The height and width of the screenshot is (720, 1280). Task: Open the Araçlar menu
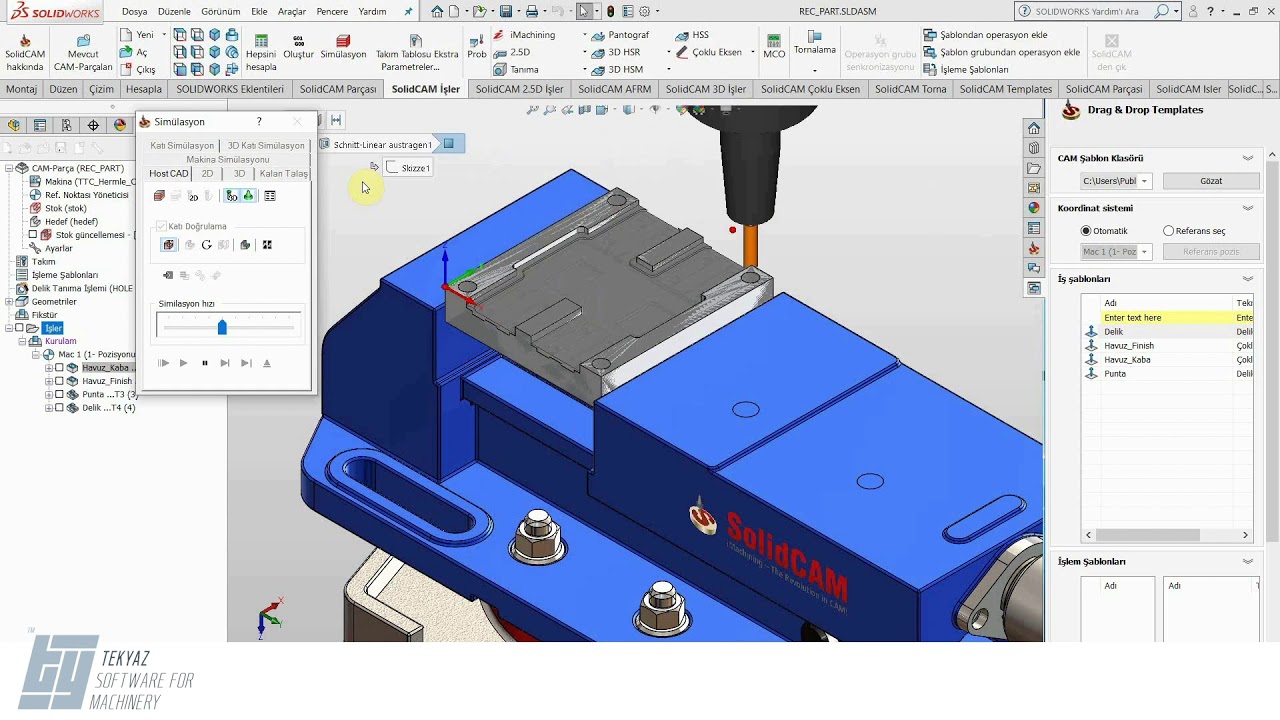point(292,12)
